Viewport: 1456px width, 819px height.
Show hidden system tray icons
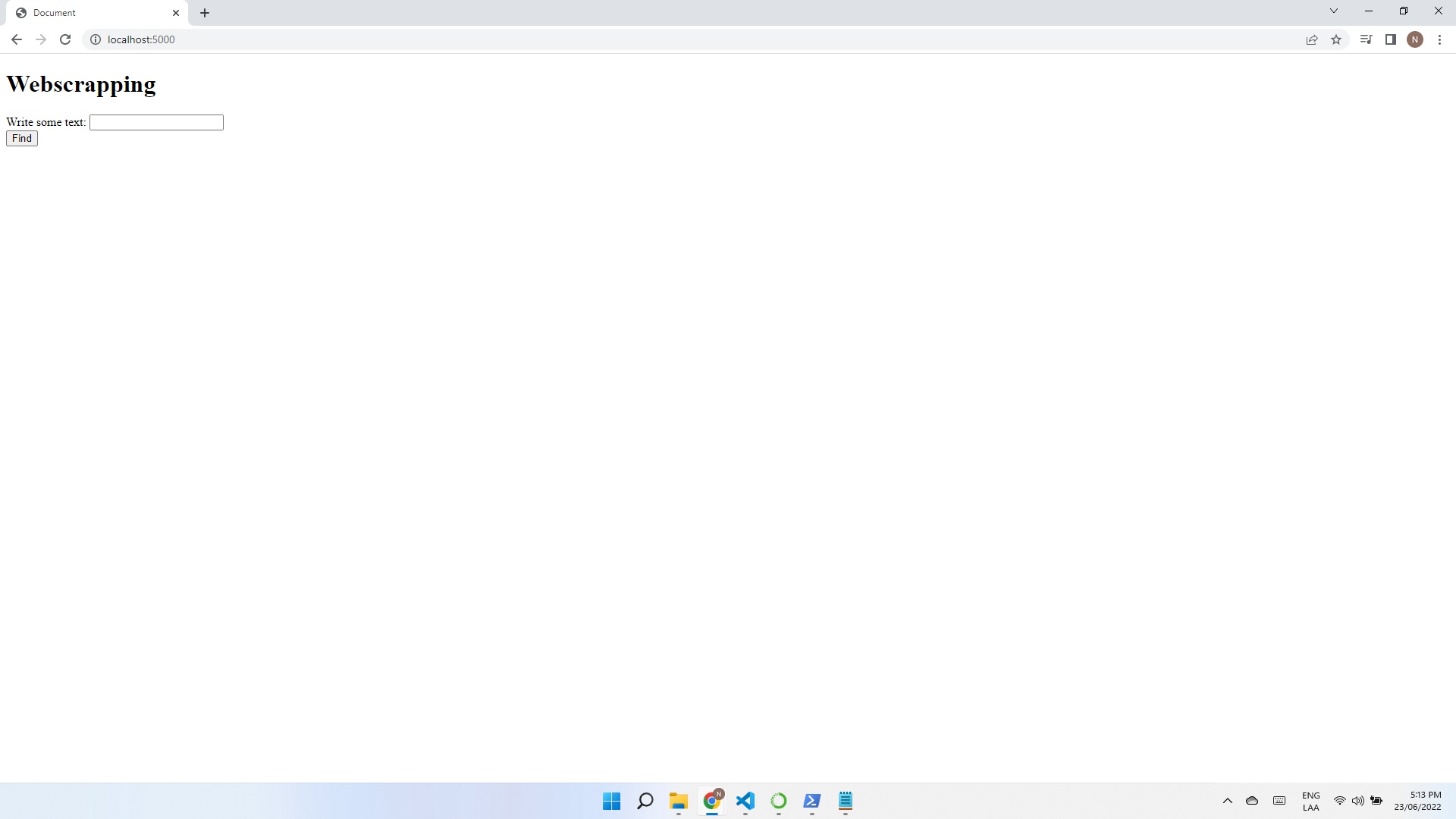click(1228, 801)
